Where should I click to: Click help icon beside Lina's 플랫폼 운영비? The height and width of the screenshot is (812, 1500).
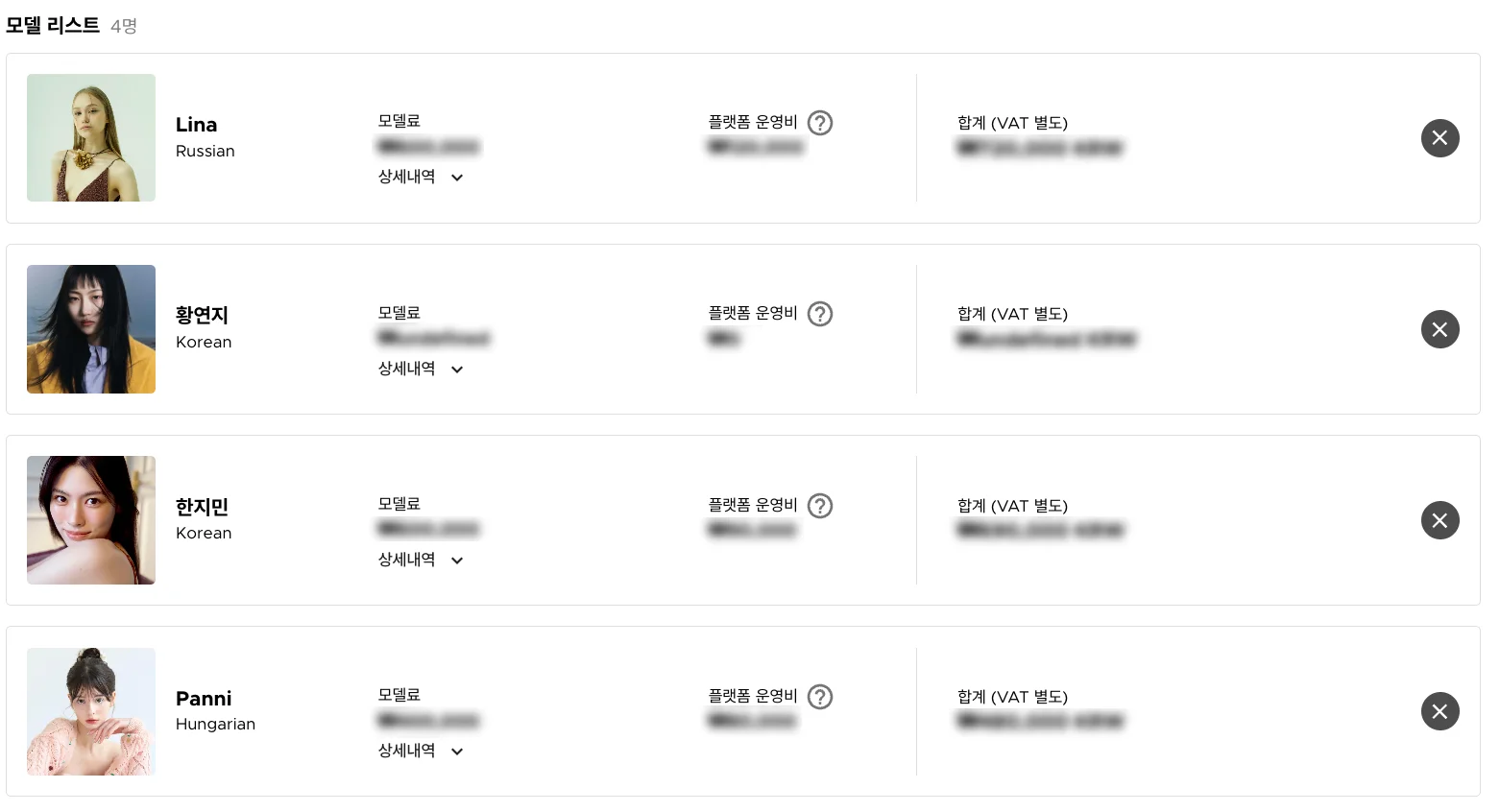point(820,123)
